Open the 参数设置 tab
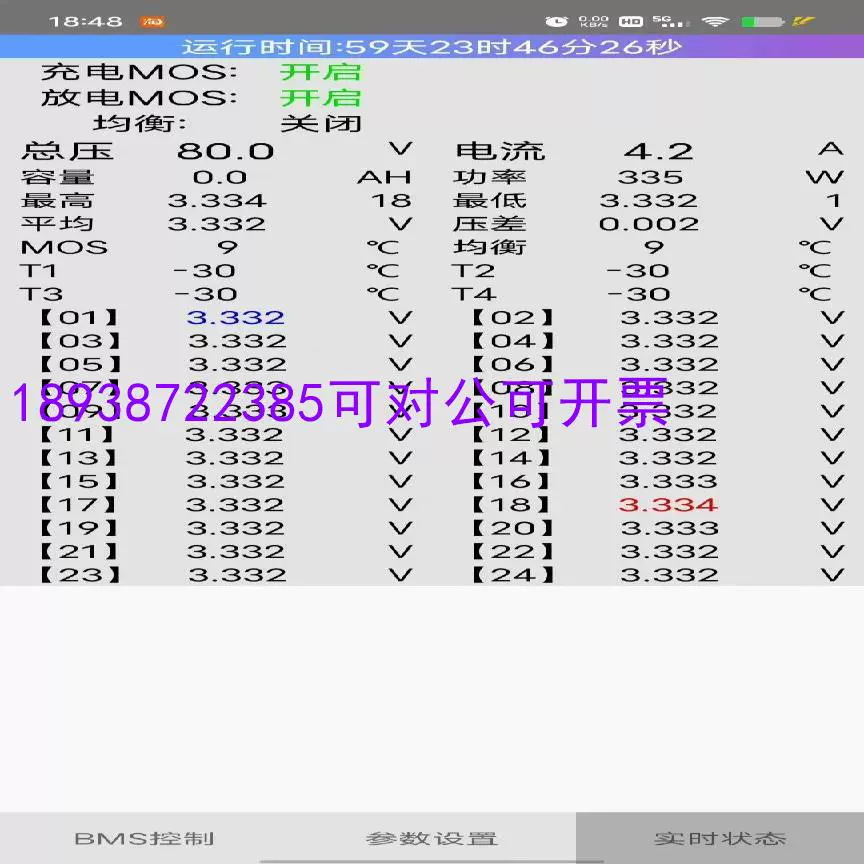This screenshot has width=864, height=864. [x=431, y=838]
